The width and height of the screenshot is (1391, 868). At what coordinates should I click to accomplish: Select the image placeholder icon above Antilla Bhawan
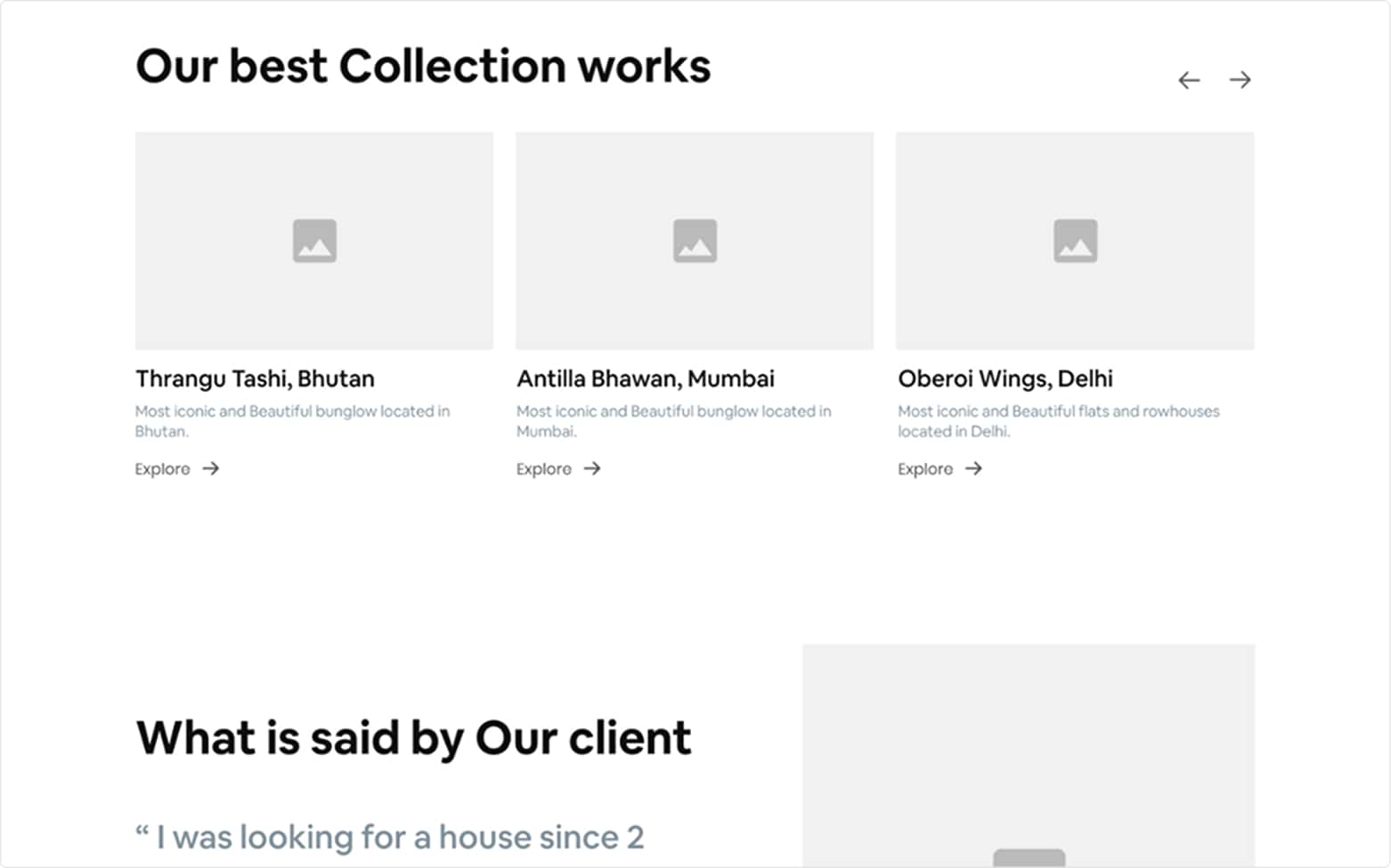pos(695,241)
